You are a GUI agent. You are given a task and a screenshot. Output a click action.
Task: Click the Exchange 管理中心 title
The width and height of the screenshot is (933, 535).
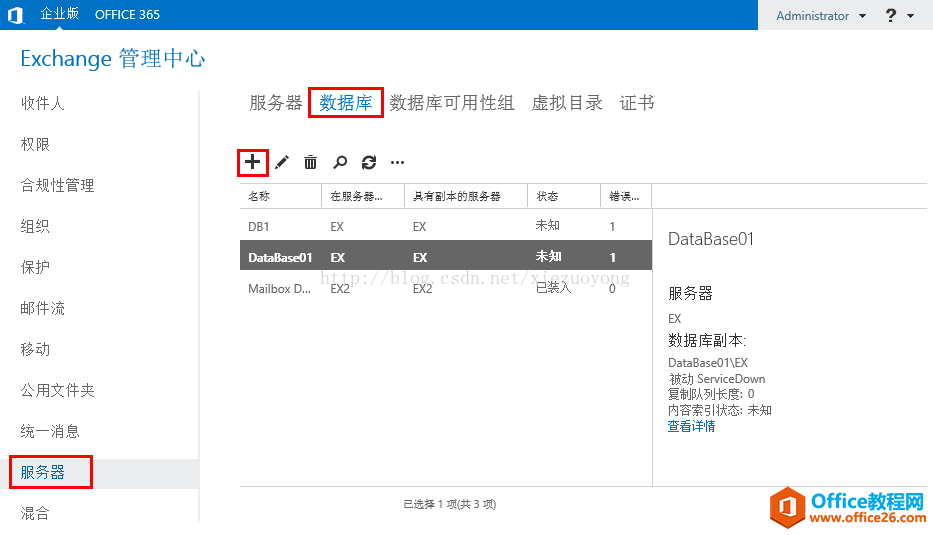pyautogui.click(x=113, y=58)
